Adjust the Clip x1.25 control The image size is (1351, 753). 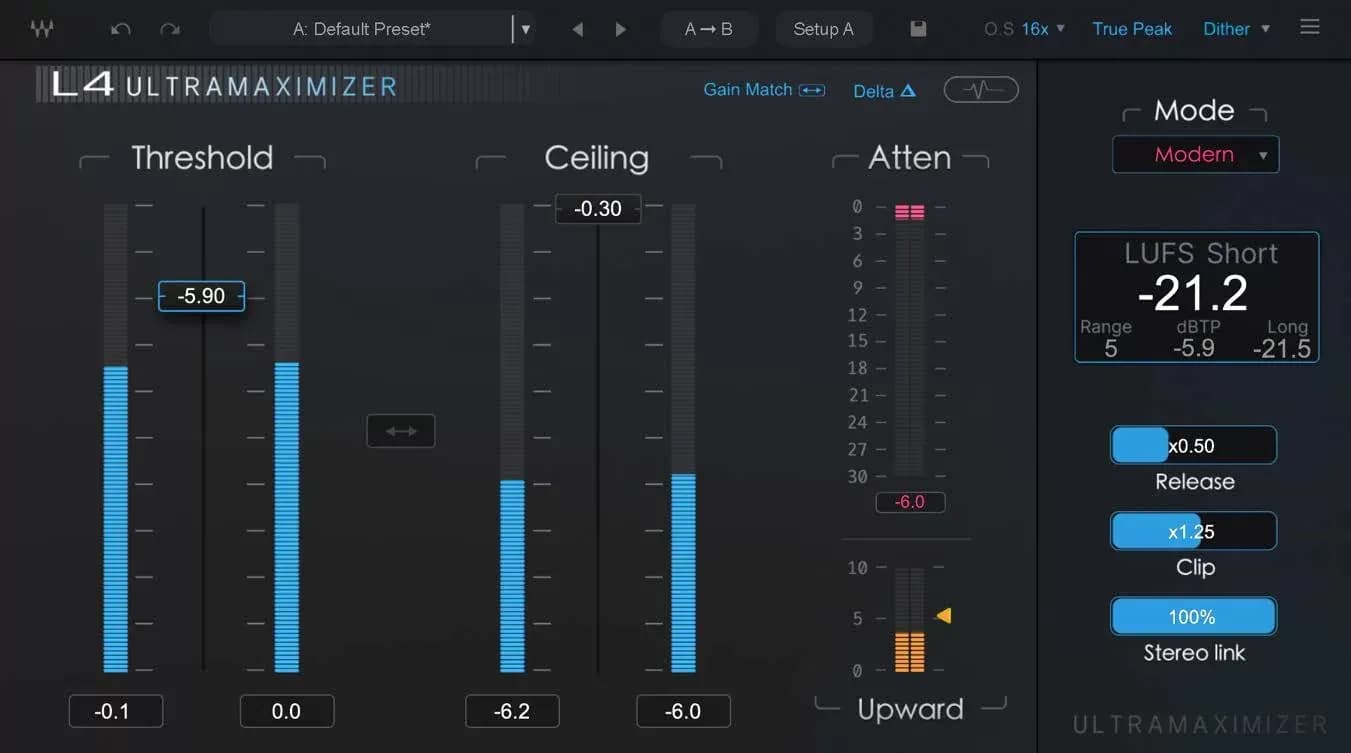pos(1193,531)
